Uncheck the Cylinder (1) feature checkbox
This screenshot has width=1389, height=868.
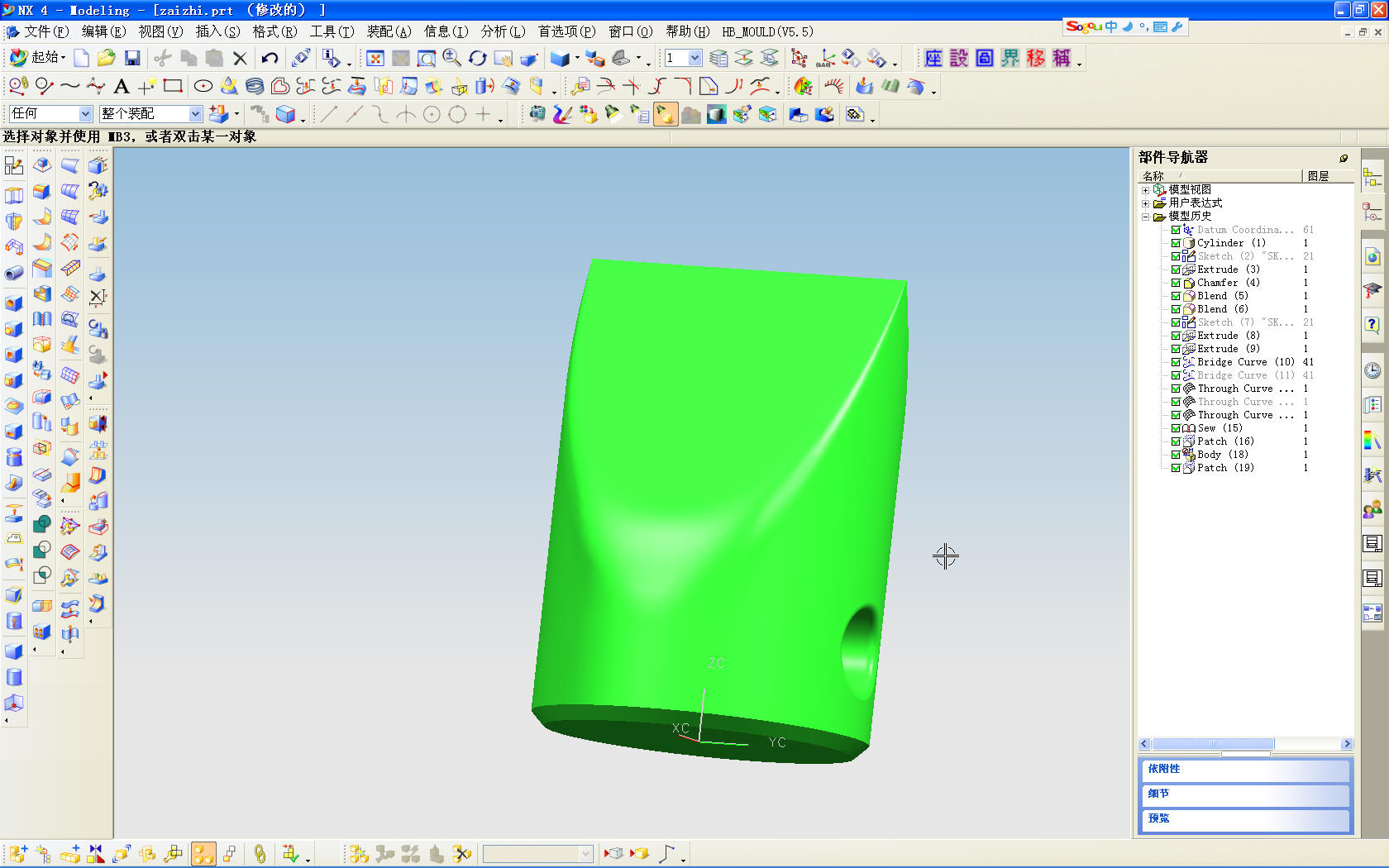pyautogui.click(x=1176, y=243)
